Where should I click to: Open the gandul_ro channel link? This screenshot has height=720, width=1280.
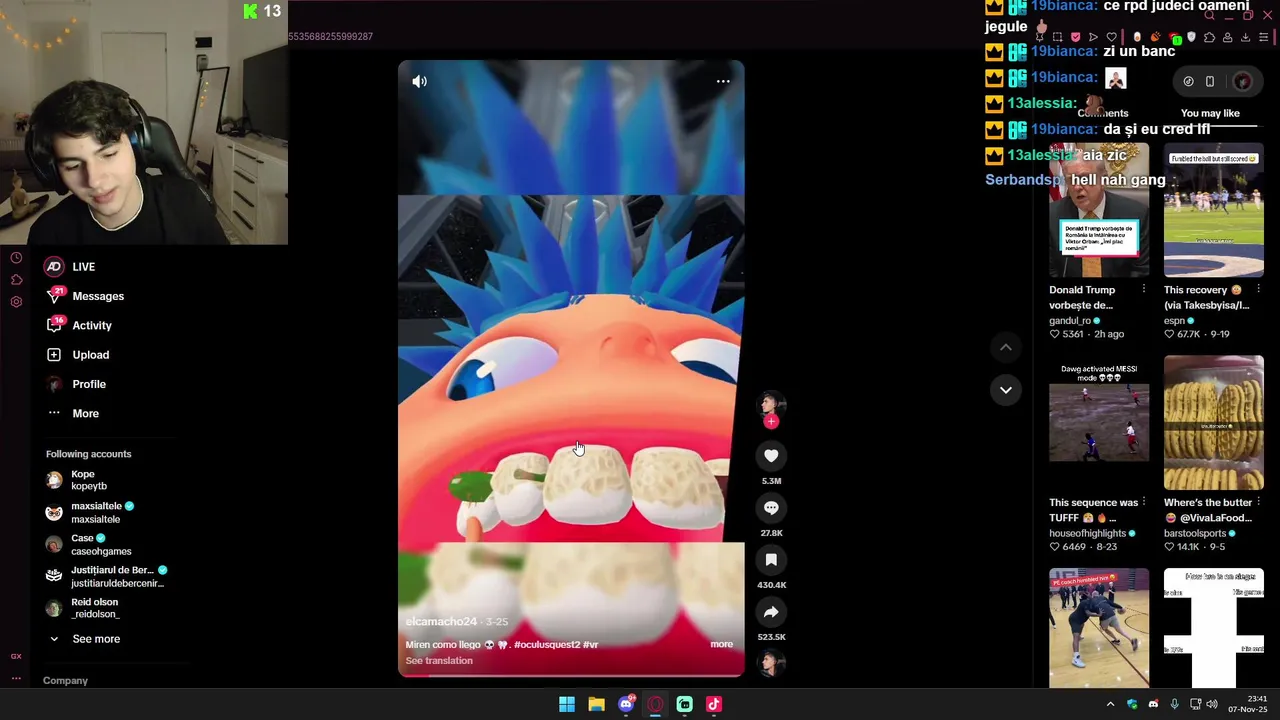pos(1070,321)
